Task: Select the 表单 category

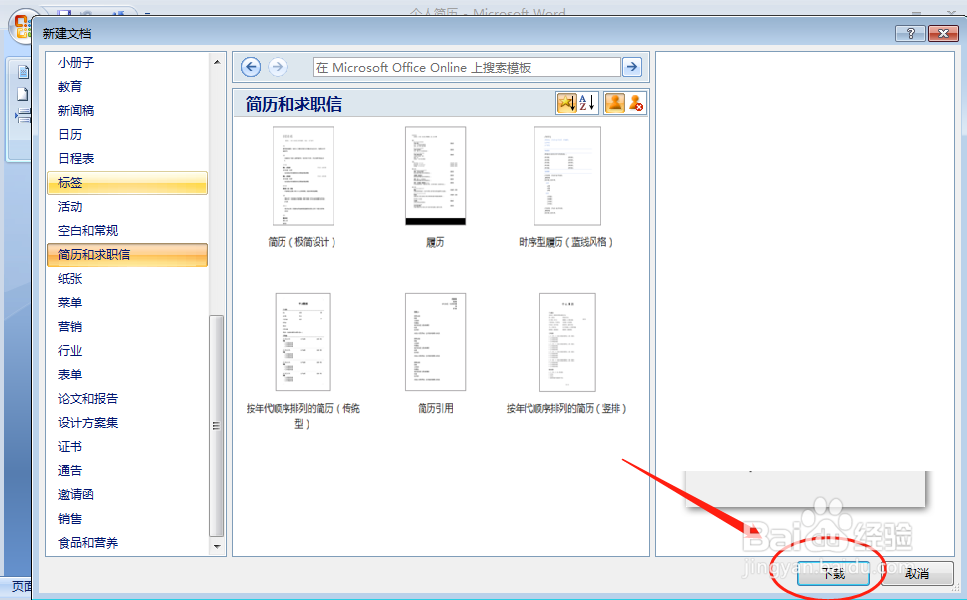Action: click(x=128, y=375)
